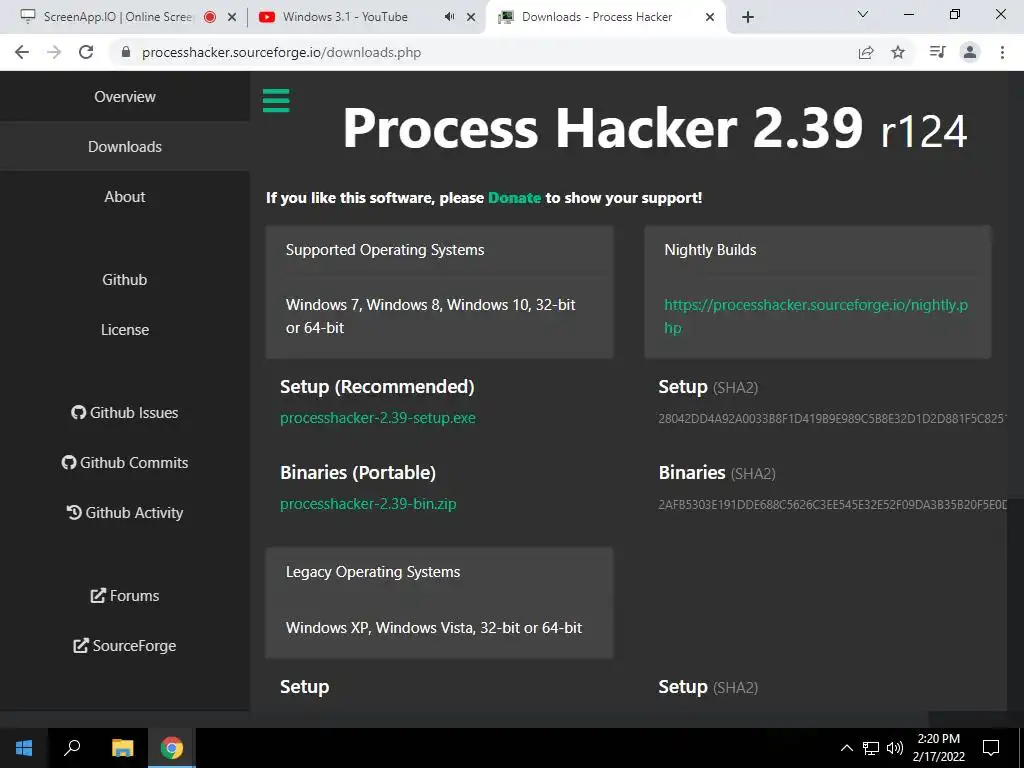Open the License sidebar link
The width and height of the screenshot is (1024, 768).
click(125, 330)
